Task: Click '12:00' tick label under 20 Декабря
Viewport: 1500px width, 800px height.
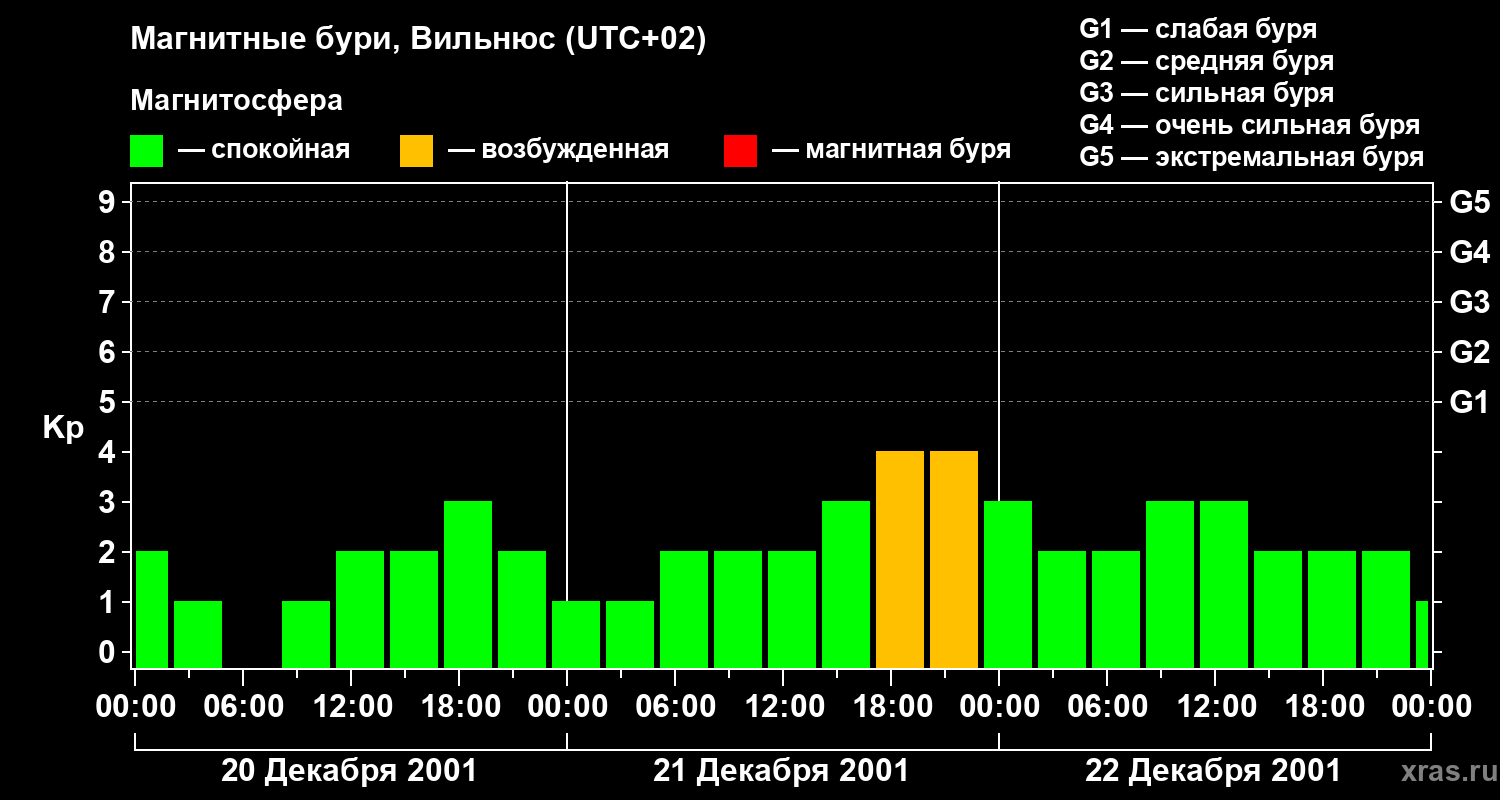Action: pos(351,707)
